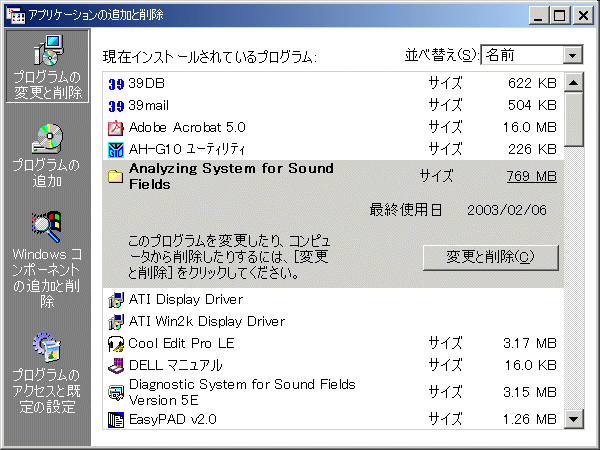Click the 現在インストールされているプログラム heading

coord(209,57)
